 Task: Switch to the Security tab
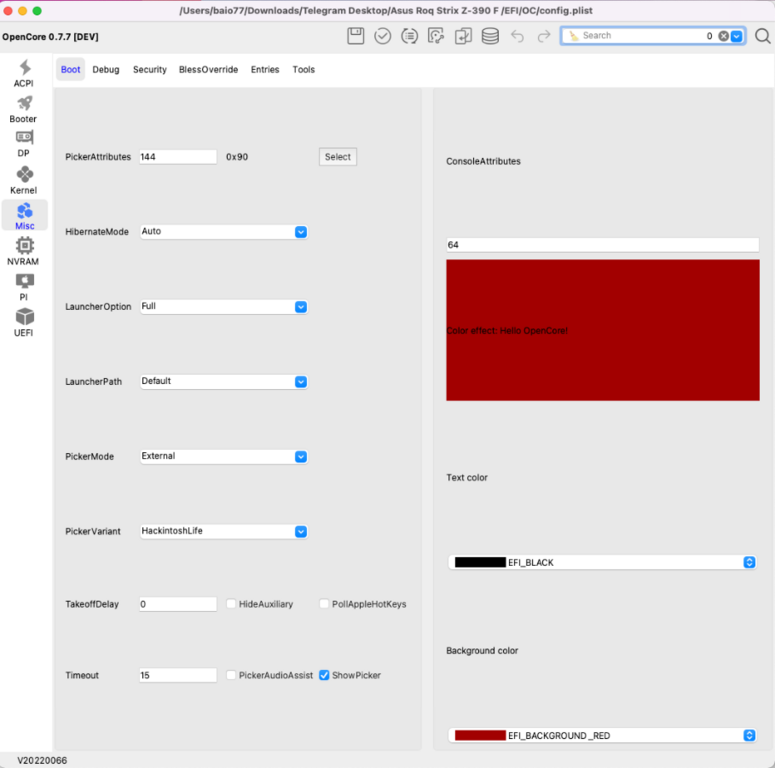(x=150, y=70)
